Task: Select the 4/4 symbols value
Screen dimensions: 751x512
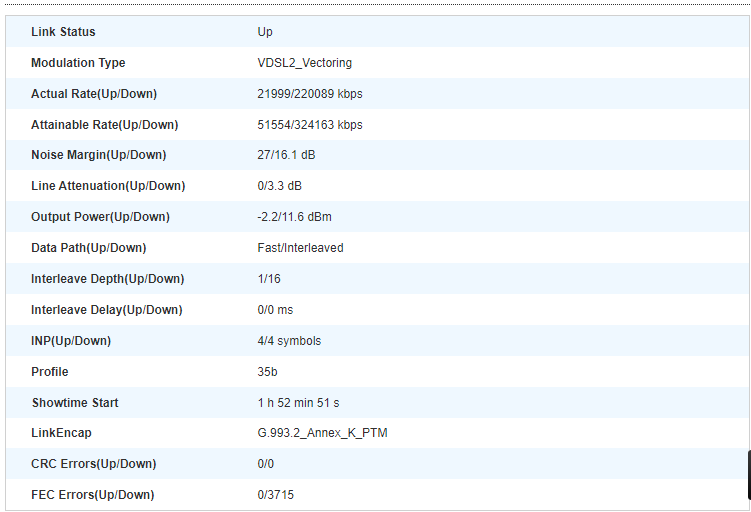Action: click(289, 341)
